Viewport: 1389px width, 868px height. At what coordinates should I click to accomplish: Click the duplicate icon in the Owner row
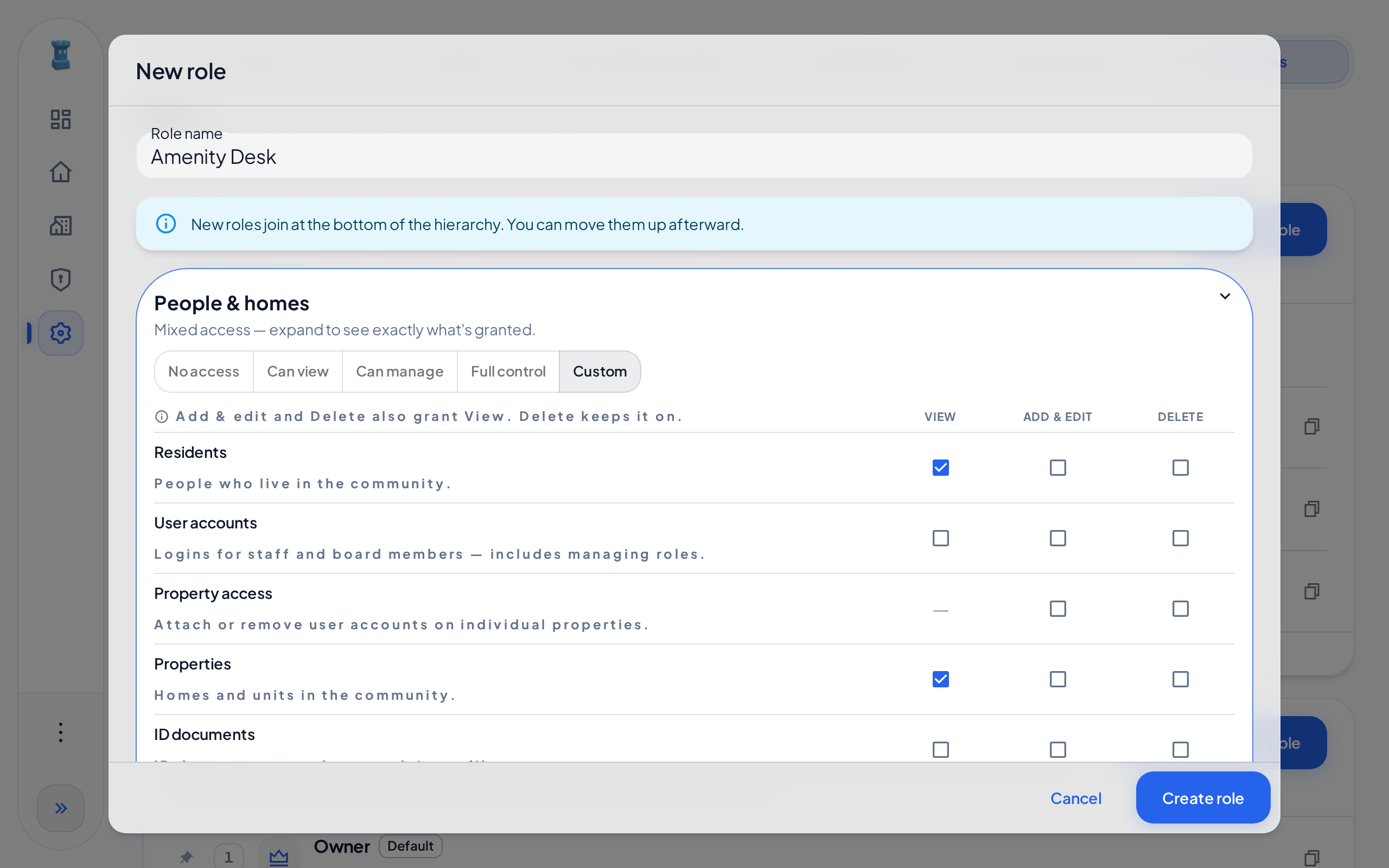(1311, 858)
